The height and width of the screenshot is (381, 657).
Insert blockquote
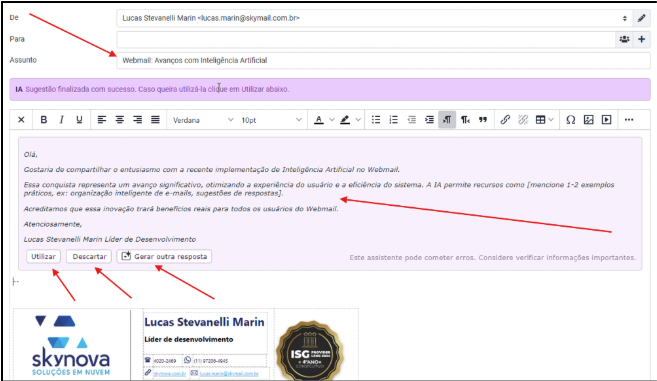tap(483, 120)
